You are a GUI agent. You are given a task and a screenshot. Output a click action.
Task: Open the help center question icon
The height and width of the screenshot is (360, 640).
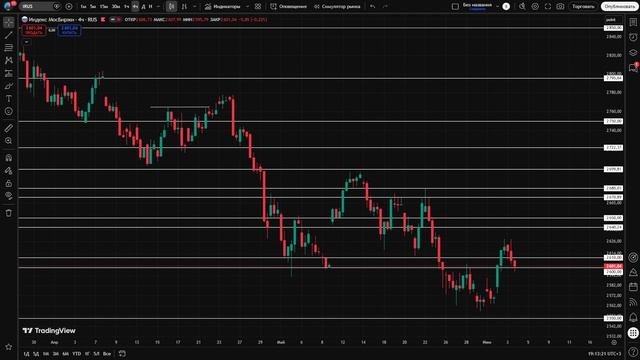click(633, 352)
